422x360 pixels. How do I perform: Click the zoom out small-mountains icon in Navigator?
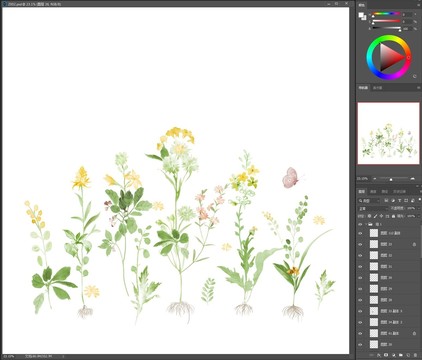[374, 179]
